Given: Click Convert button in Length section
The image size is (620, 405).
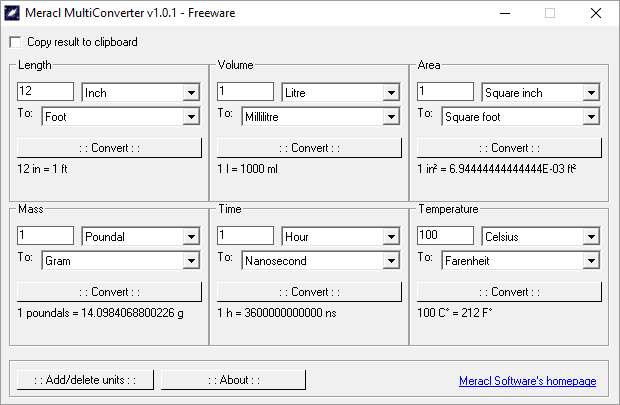Looking at the screenshot, I should point(110,148).
